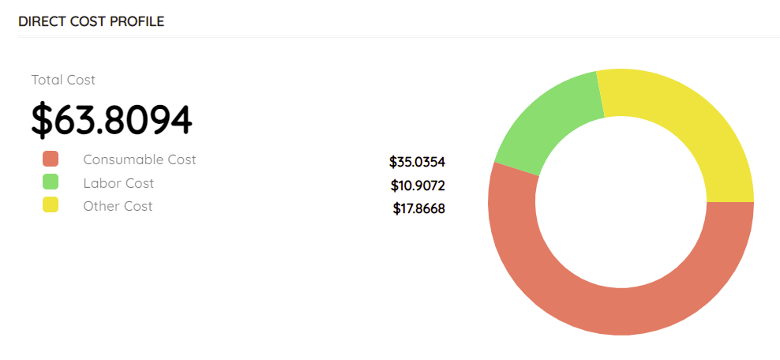Screen dimensions: 780x360
Task: Click the white center of the donut chart
Action: (621, 202)
